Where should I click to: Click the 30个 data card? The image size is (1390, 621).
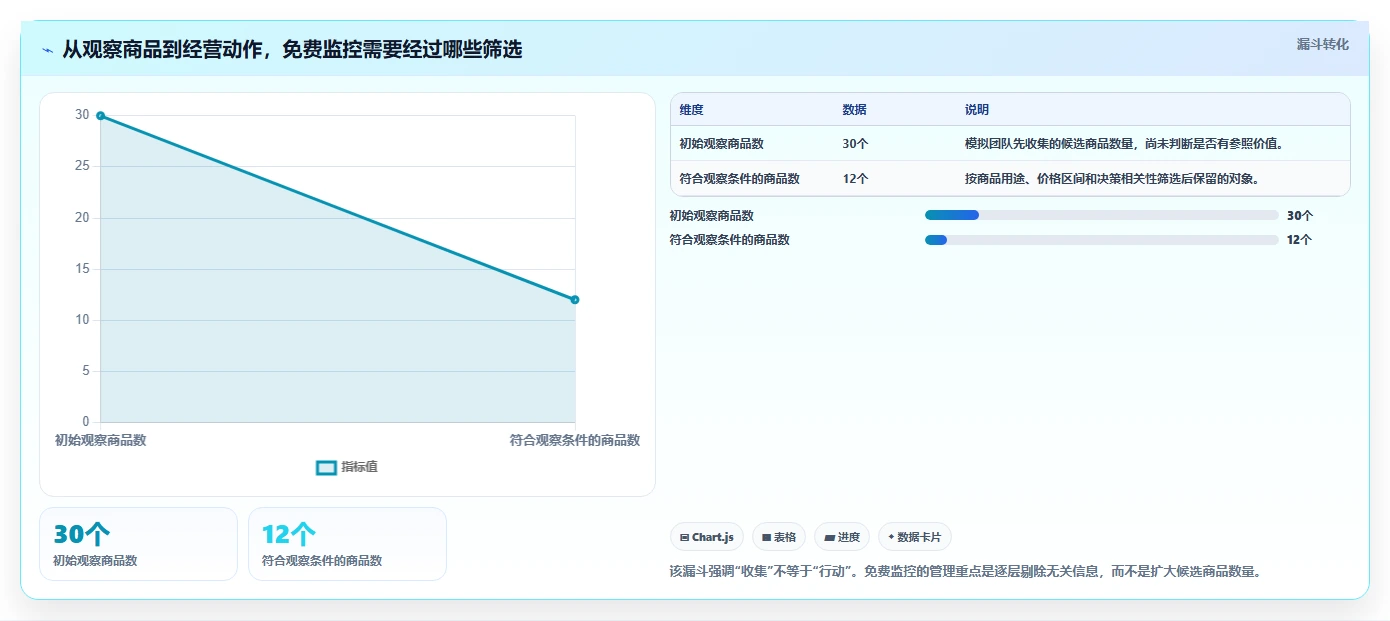point(138,544)
